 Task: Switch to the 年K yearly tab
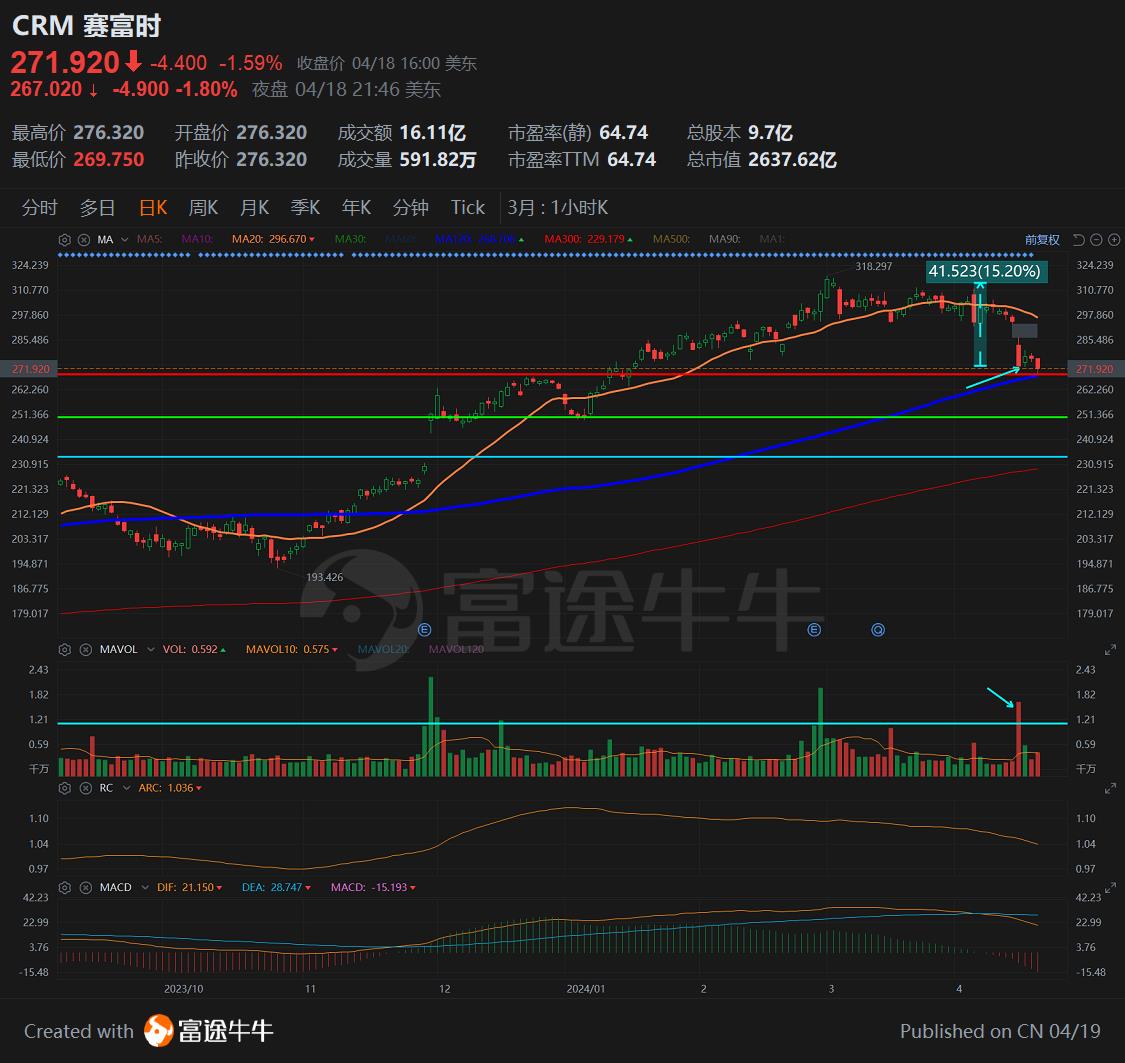356,207
